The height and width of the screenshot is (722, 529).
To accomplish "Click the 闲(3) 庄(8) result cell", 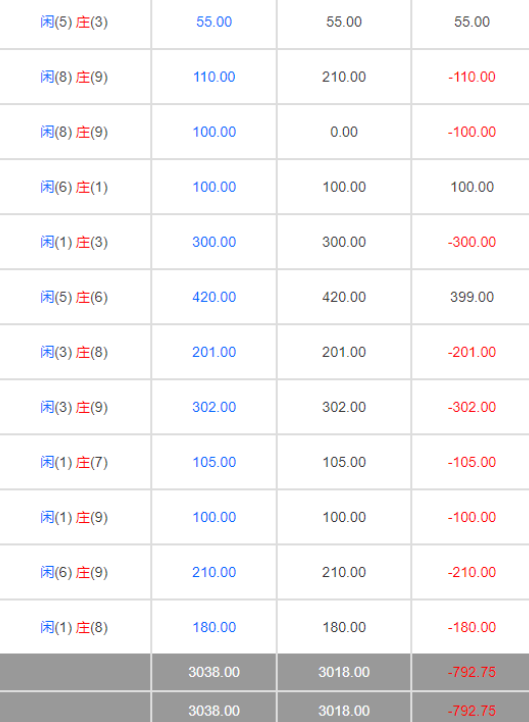I will (74, 352).
